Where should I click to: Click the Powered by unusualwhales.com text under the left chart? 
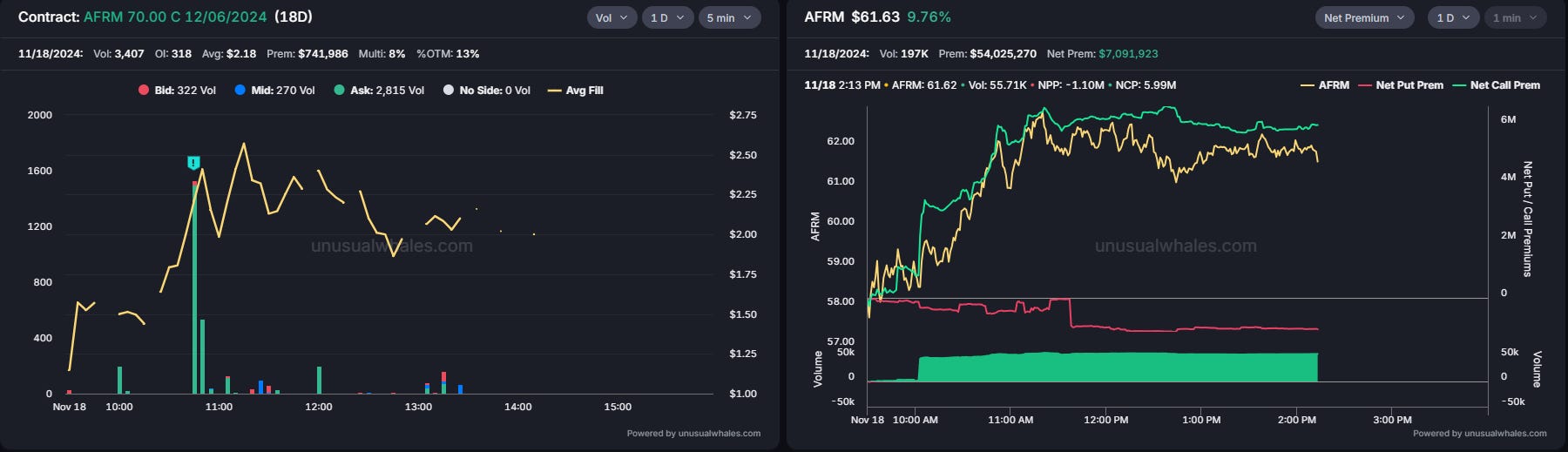coord(693,433)
